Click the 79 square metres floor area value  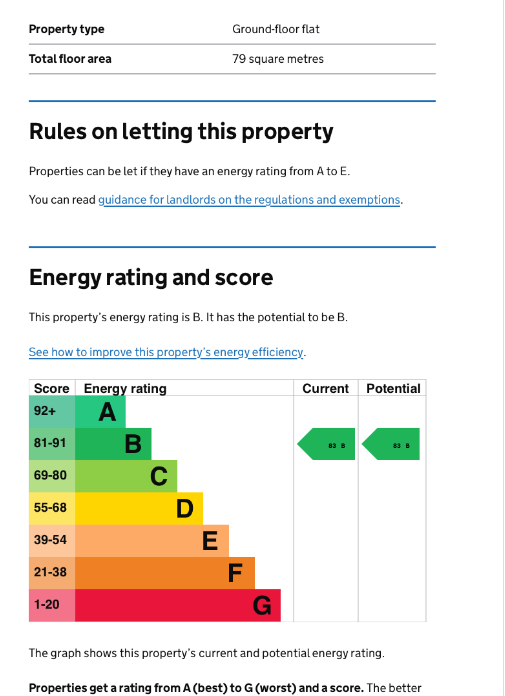(x=278, y=59)
